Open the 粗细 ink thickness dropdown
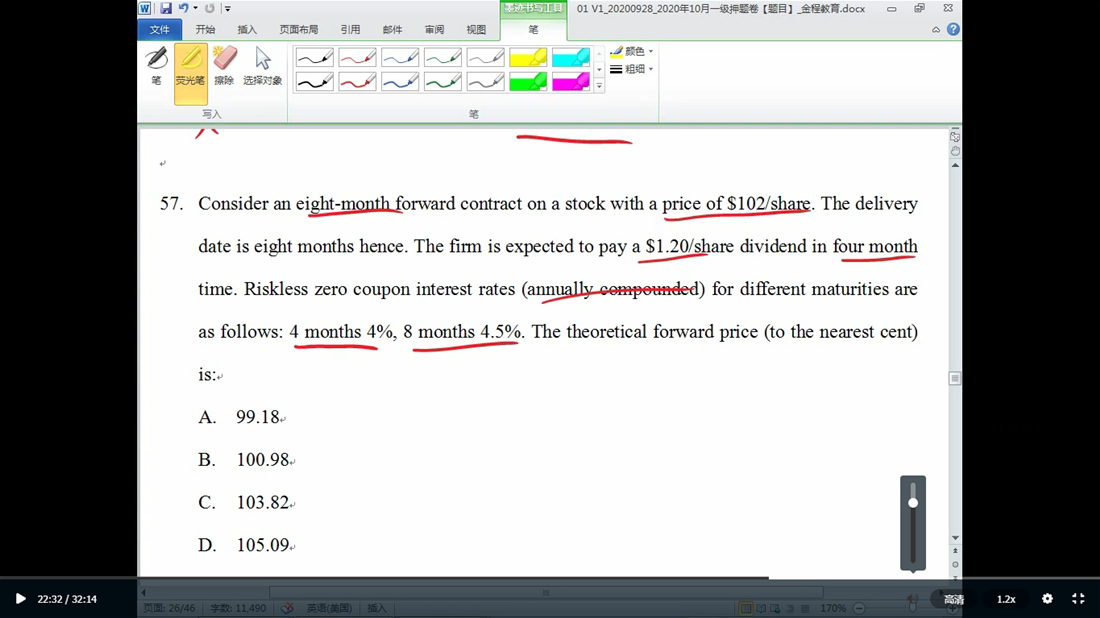 pos(631,69)
